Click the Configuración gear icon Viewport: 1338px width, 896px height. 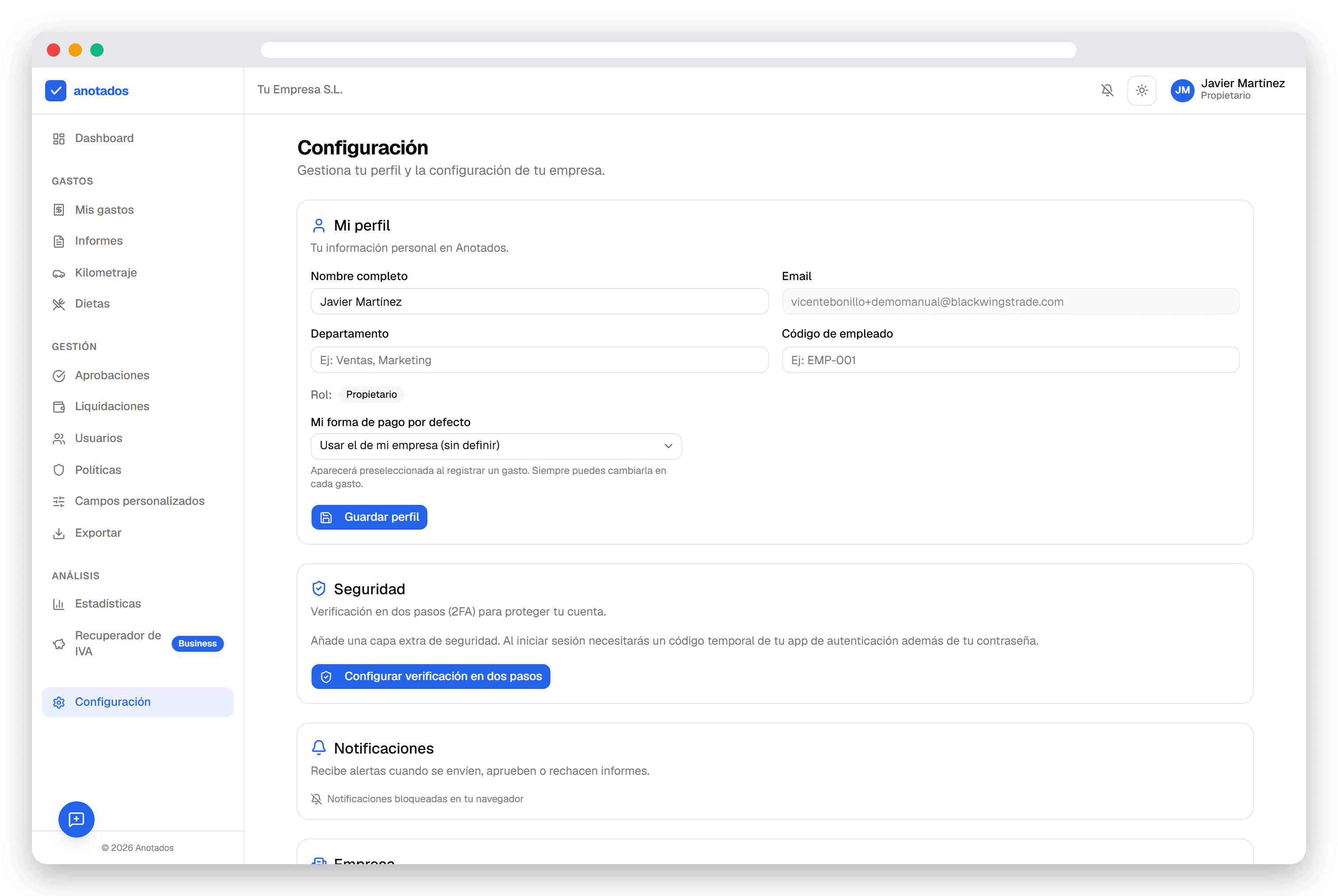coord(59,702)
